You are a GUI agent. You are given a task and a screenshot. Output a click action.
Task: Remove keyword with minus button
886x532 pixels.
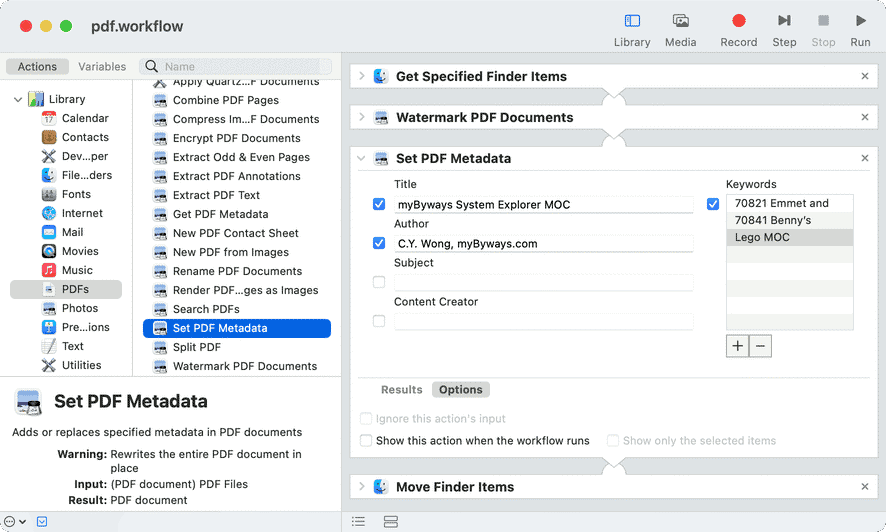pyautogui.click(x=761, y=346)
